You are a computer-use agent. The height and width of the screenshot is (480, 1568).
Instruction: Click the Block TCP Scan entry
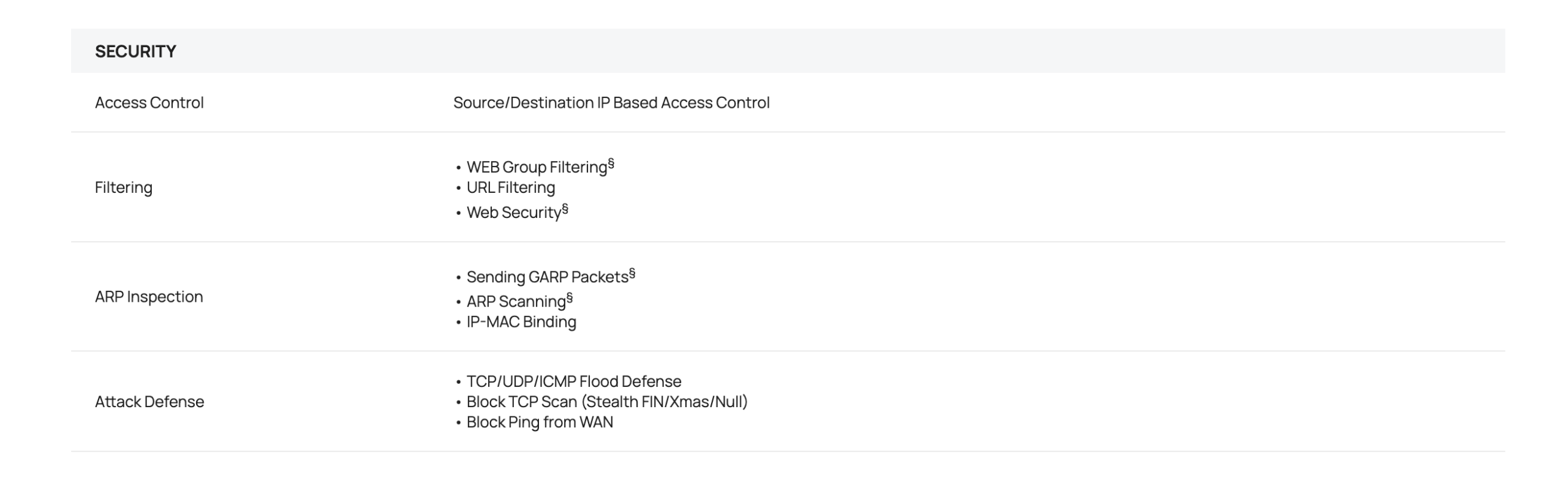[606, 402]
